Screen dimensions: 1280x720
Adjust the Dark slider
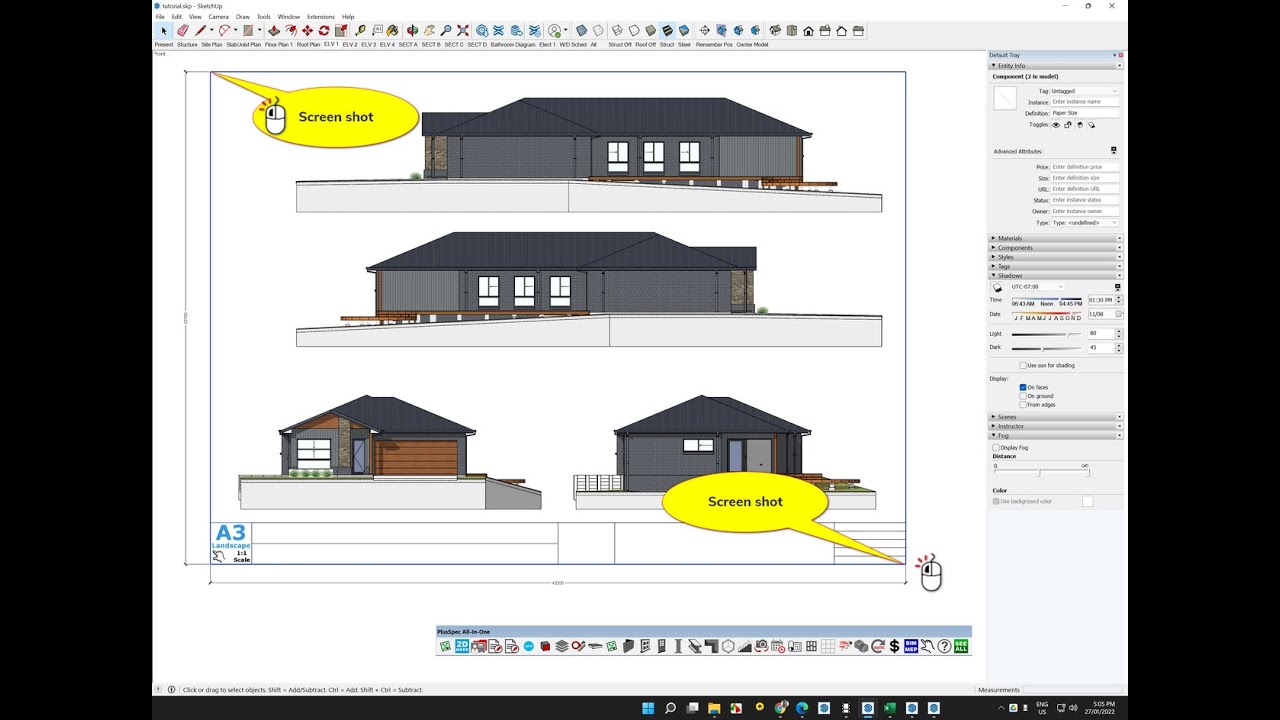1046,348
